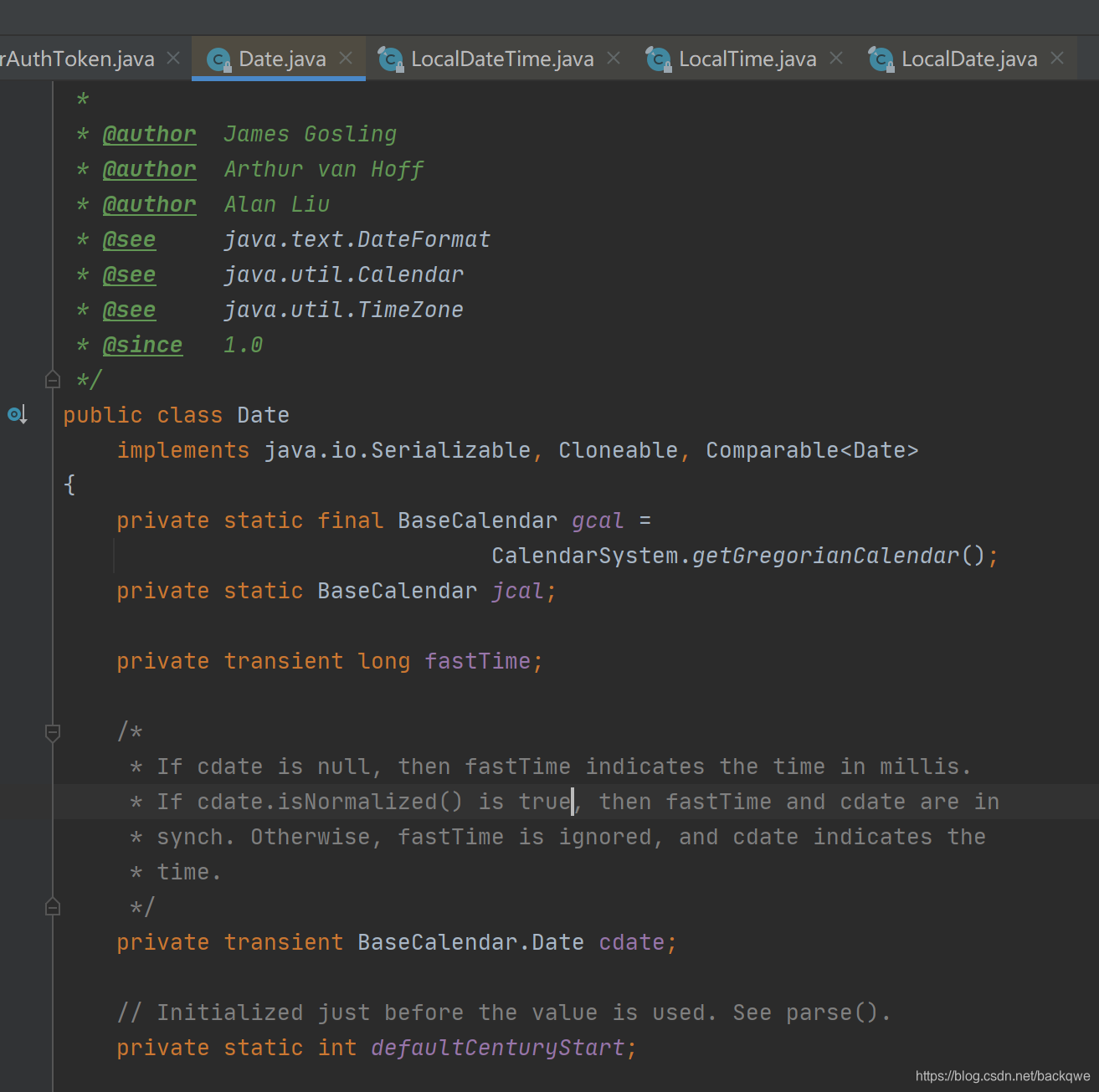Collapse the block comment starting with /*
This screenshot has height=1092, width=1099.
pyautogui.click(x=53, y=733)
